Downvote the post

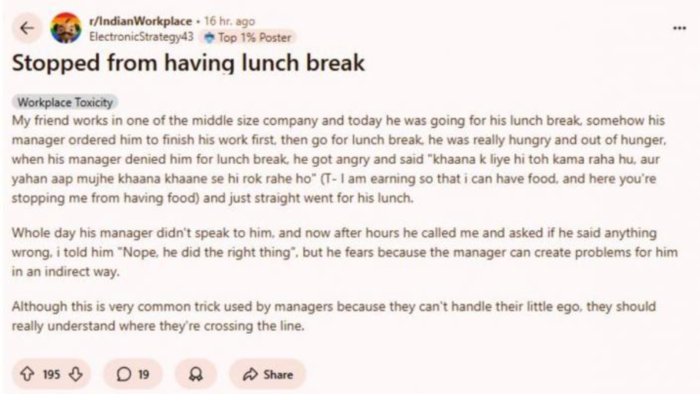coord(75,373)
